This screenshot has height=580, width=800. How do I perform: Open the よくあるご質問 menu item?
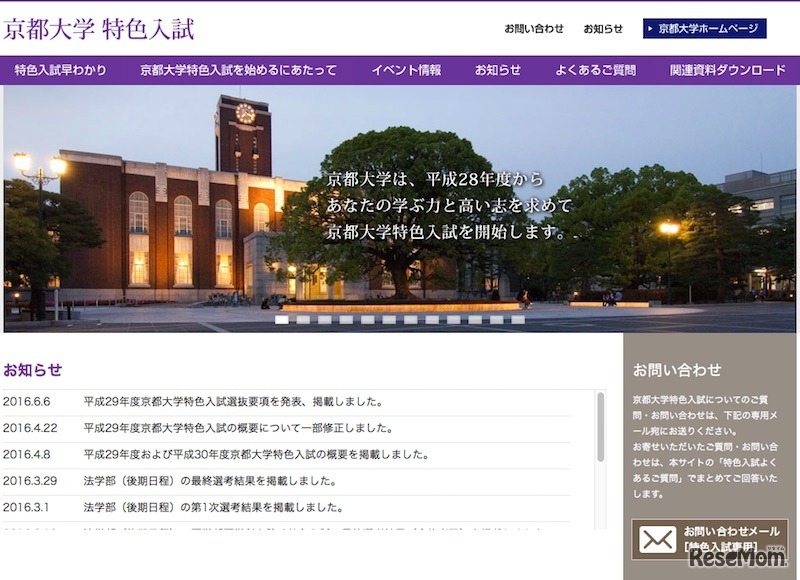[x=595, y=70]
